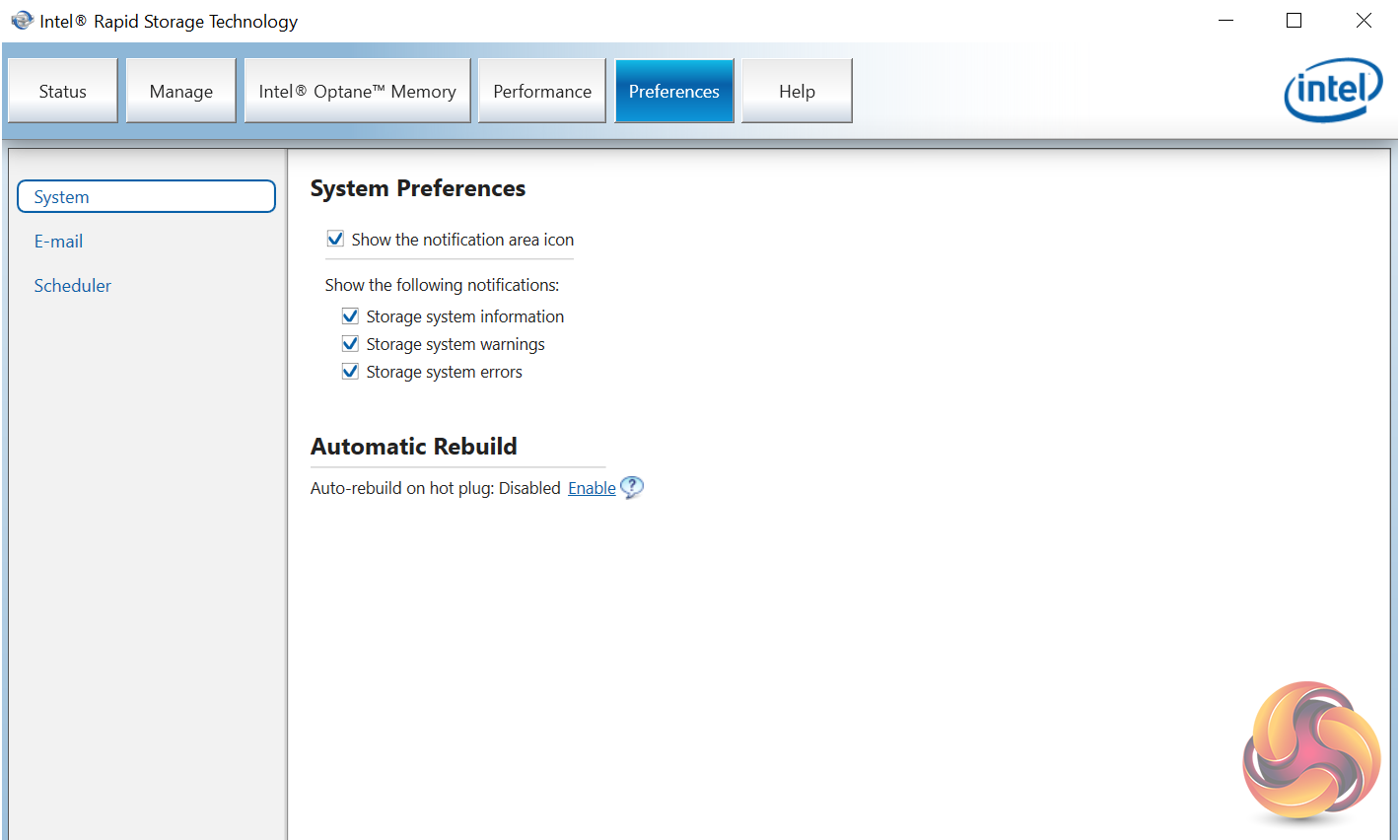Viewport: 1400px width, 840px height.
Task: Open E-mail preferences in the sidebar
Action: point(58,241)
